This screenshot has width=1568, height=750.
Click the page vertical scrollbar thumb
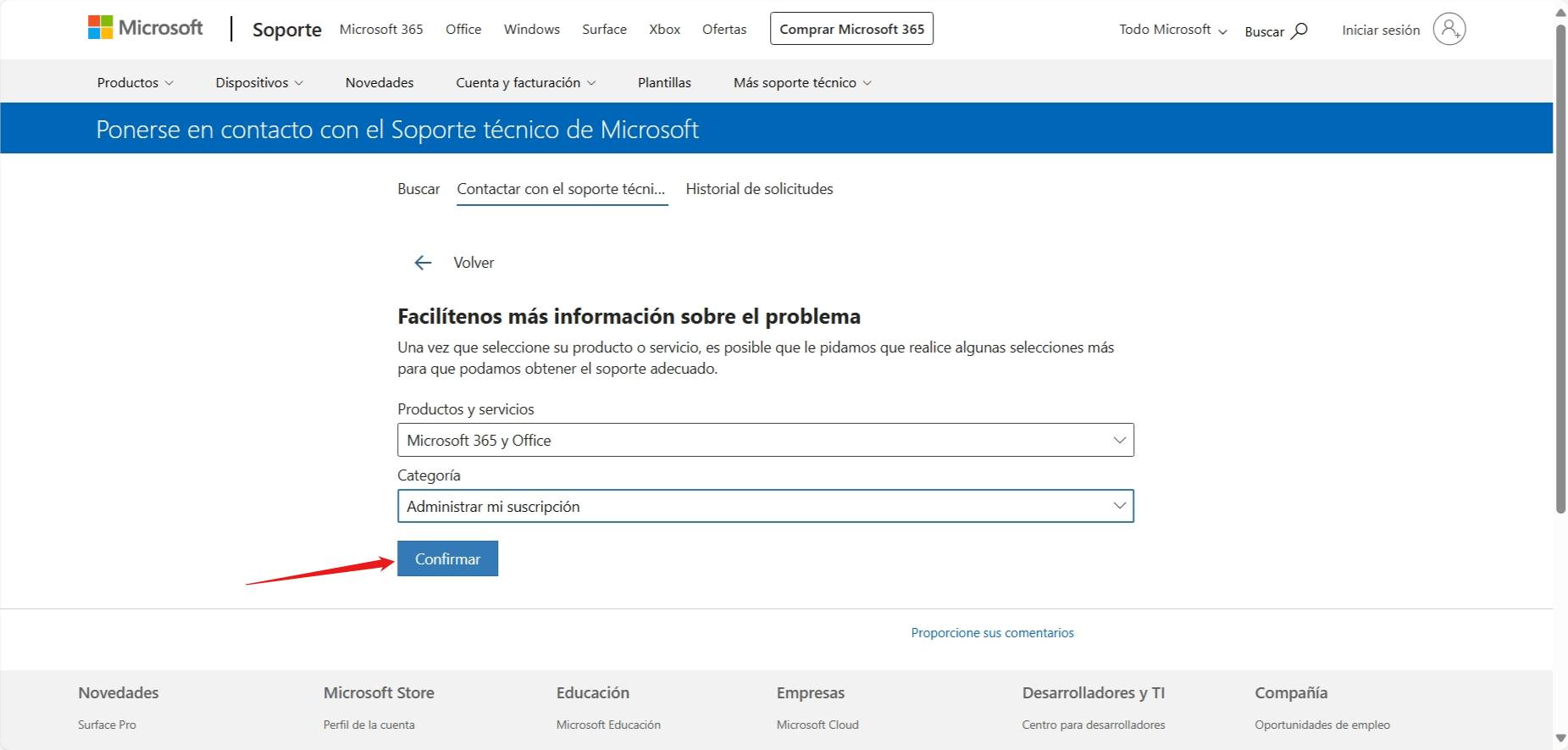click(x=1560, y=269)
